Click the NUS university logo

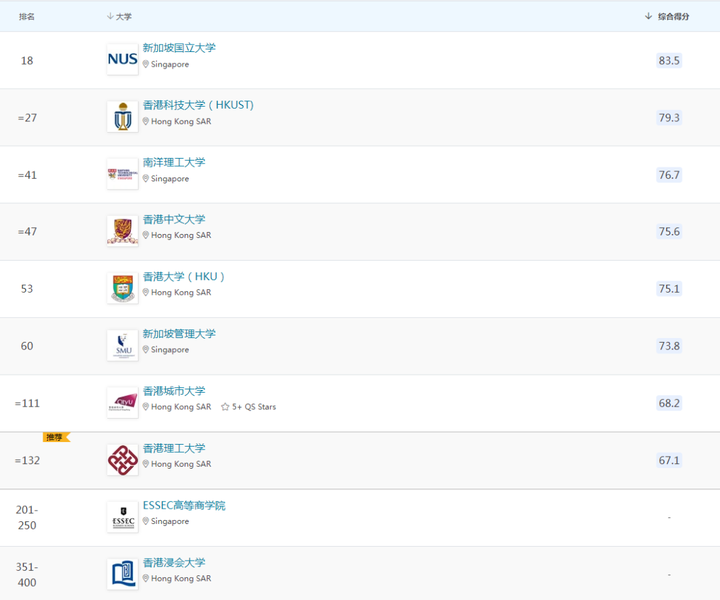123,59
